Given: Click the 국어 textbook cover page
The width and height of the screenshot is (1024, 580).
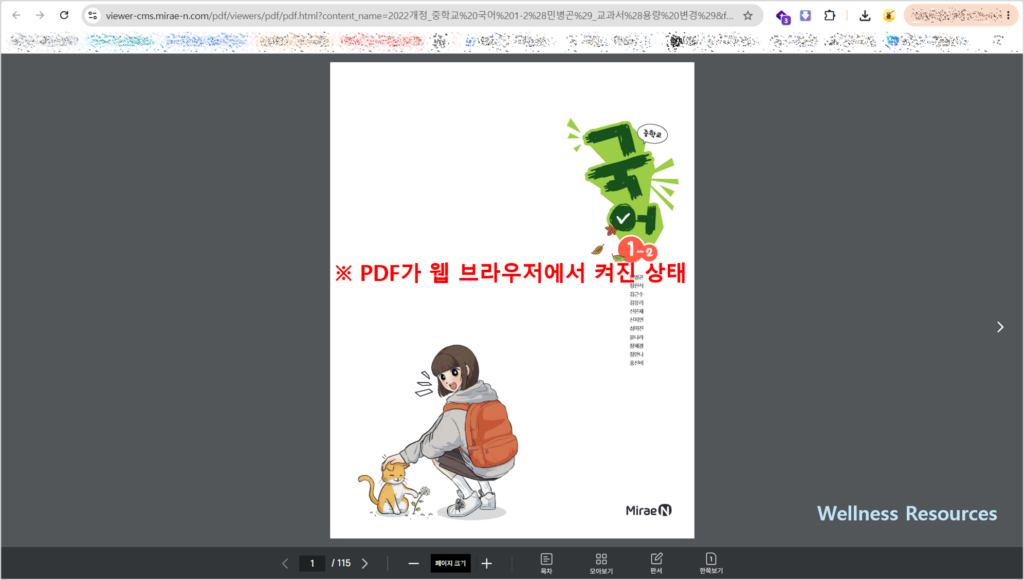Looking at the screenshot, I should pos(512,300).
